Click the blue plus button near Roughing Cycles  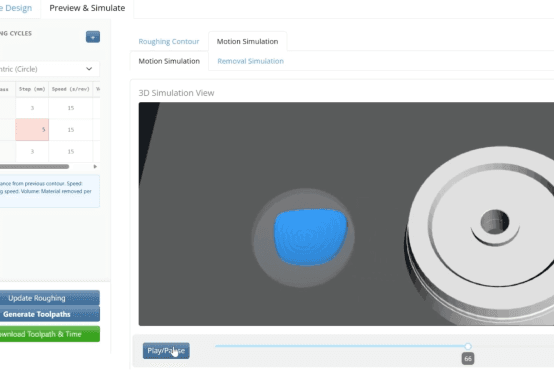[x=93, y=37]
